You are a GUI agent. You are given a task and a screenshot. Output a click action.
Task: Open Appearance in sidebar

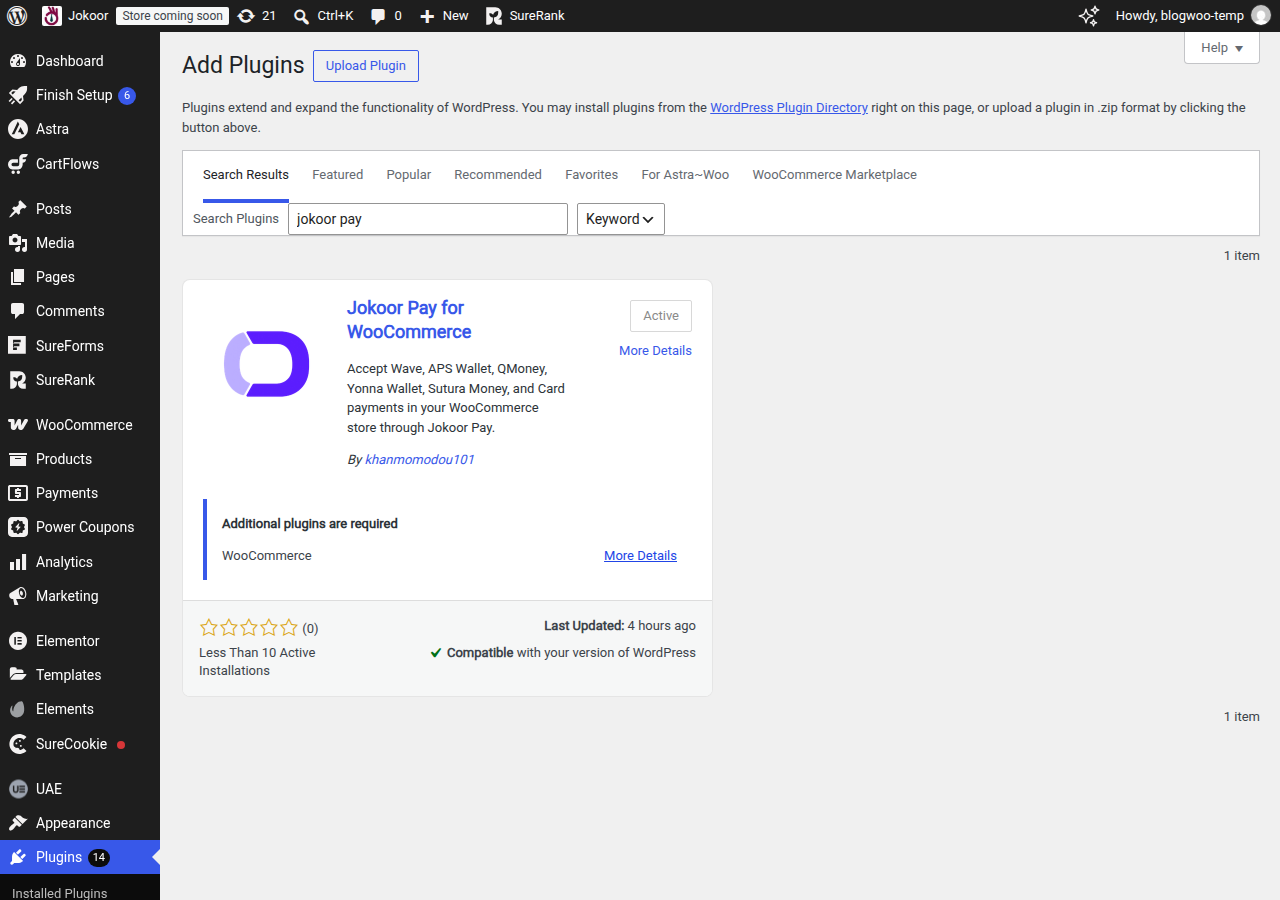pos(80,823)
